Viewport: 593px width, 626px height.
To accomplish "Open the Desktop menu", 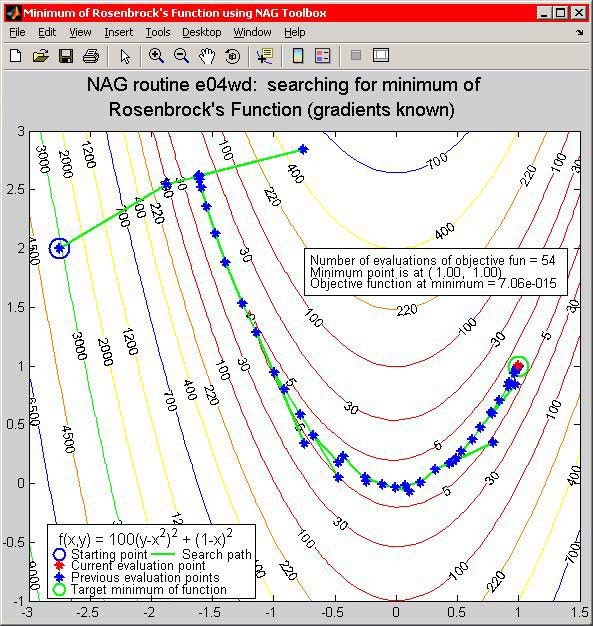I will coord(202,32).
